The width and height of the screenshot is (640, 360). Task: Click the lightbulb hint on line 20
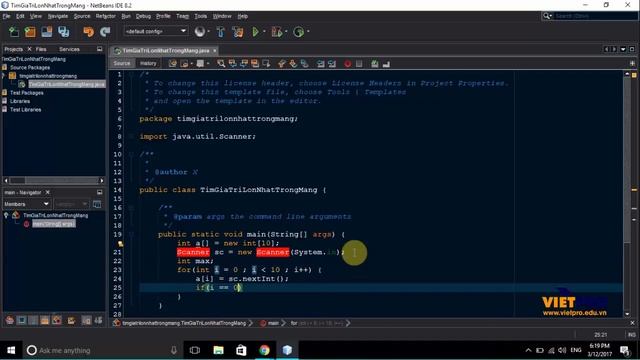point(120,244)
